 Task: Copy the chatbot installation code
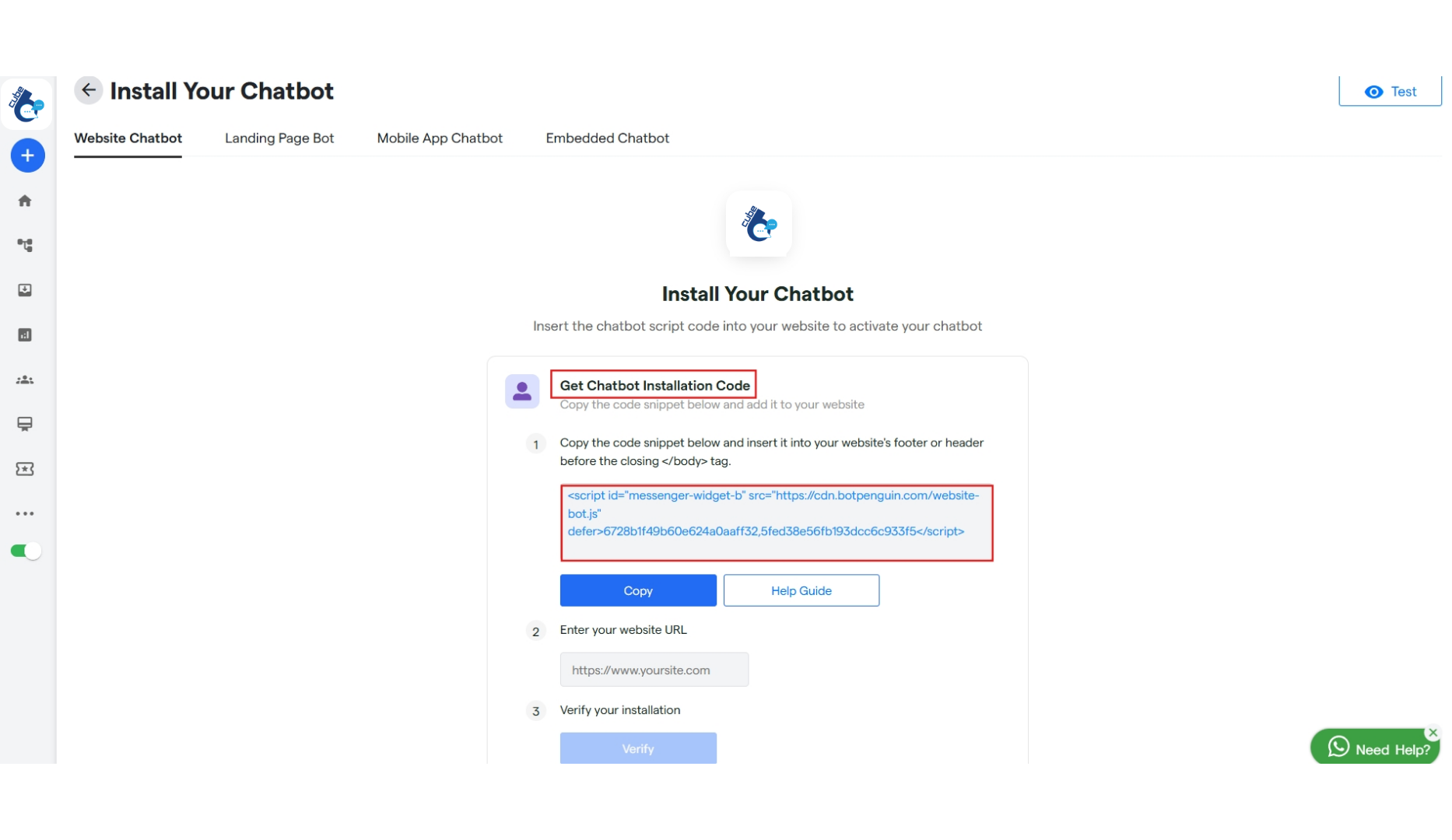tap(637, 590)
